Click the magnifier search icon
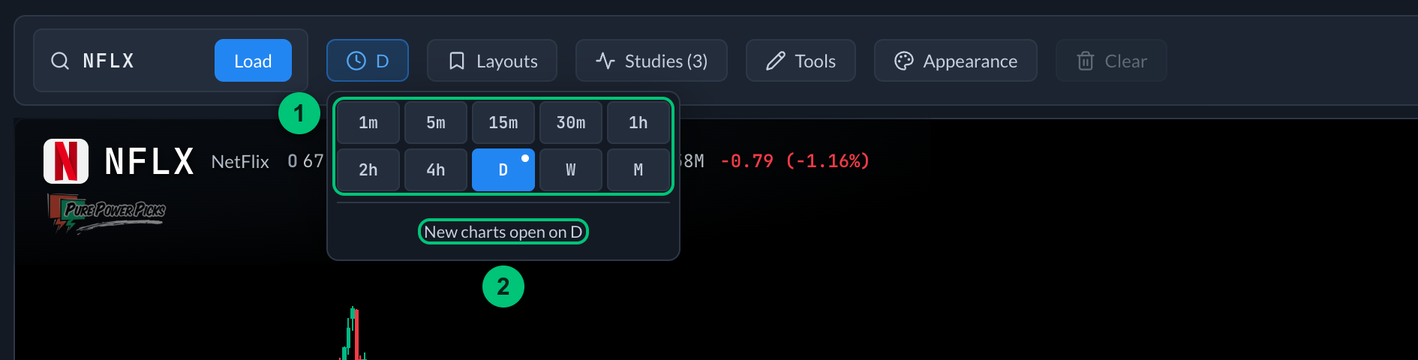 (59, 61)
